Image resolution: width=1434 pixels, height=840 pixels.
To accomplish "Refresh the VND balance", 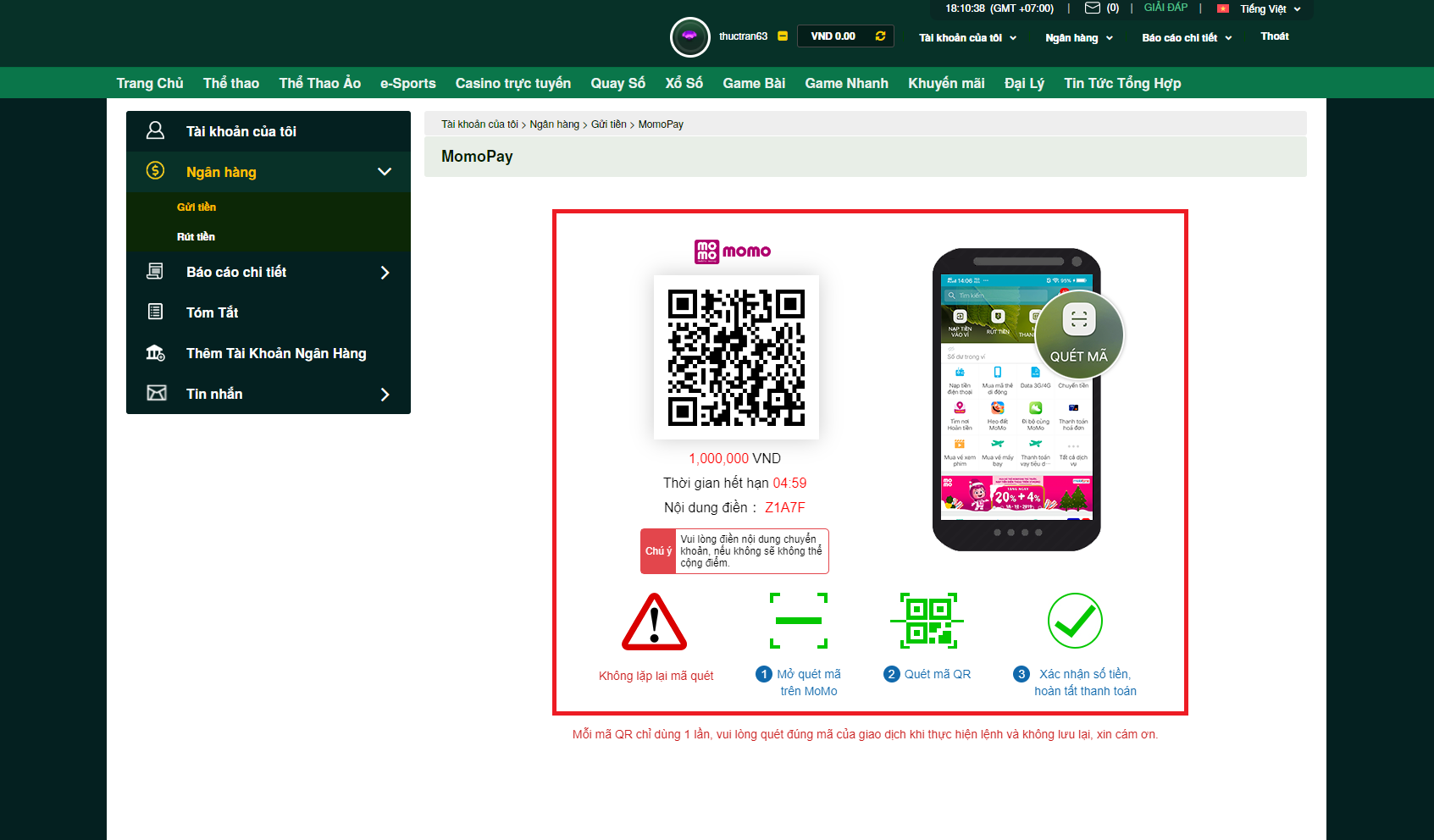I will pyautogui.click(x=879, y=36).
